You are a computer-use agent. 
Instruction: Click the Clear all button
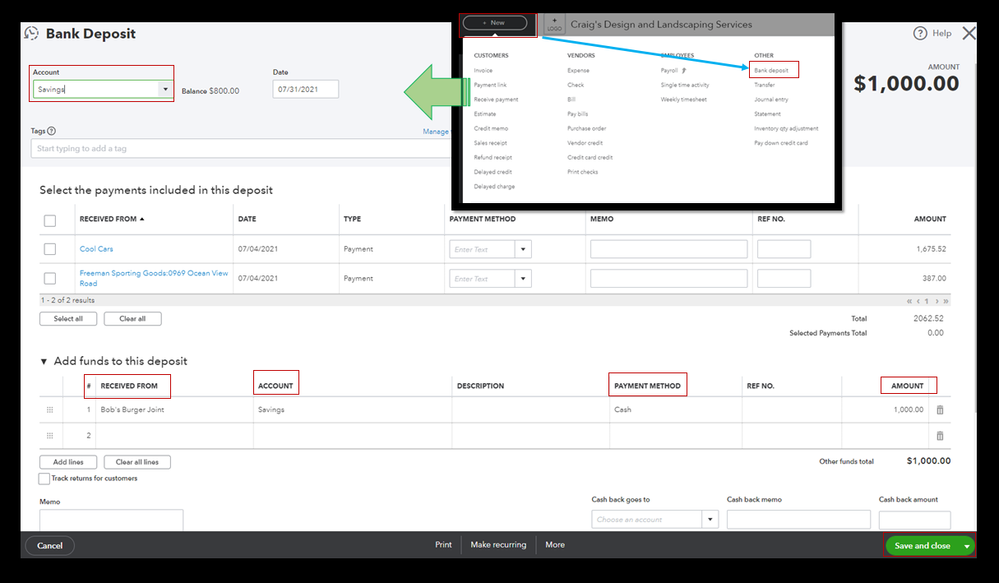[x=133, y=319]
